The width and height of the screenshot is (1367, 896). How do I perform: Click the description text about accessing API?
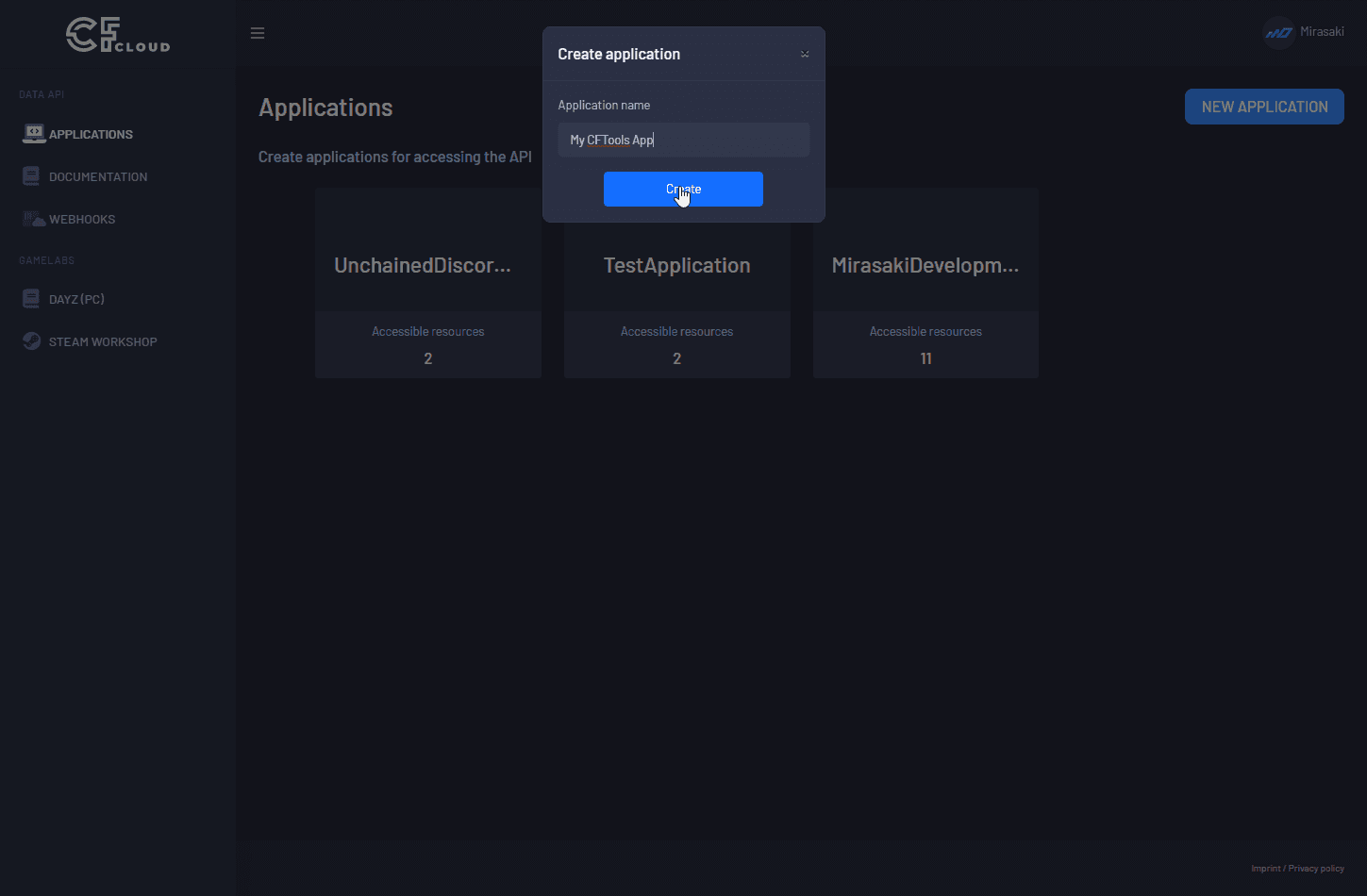click(x=395, y=158)
